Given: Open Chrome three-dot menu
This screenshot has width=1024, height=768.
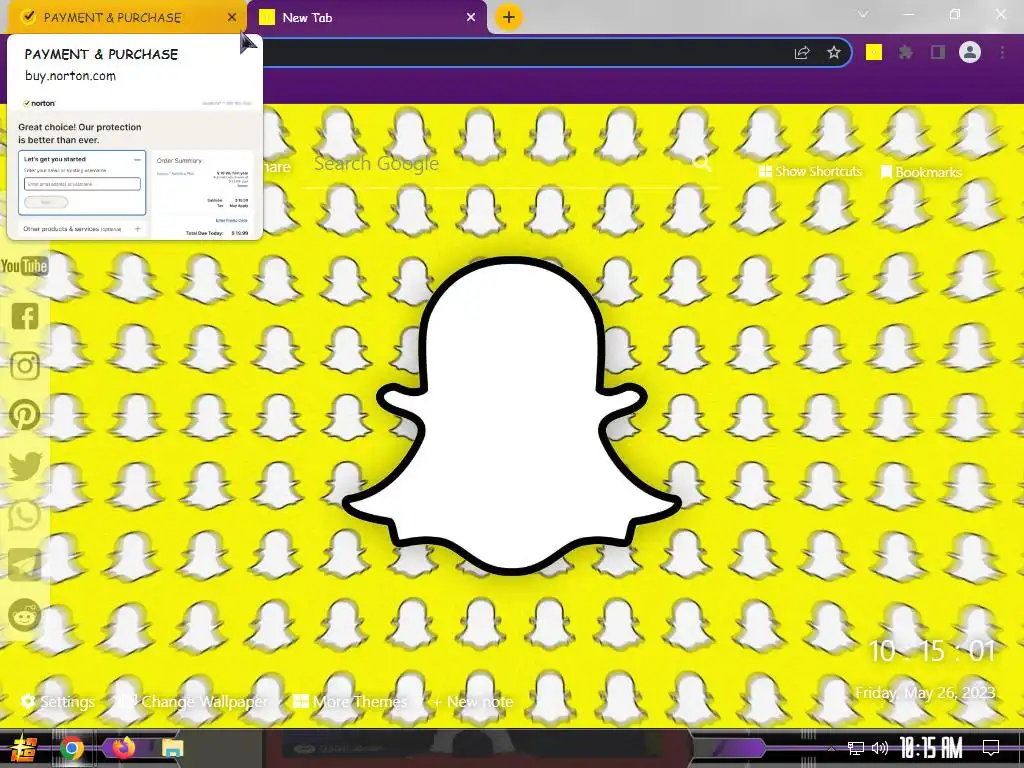Looking at the screenshot, I should [x=1002, y=52].
